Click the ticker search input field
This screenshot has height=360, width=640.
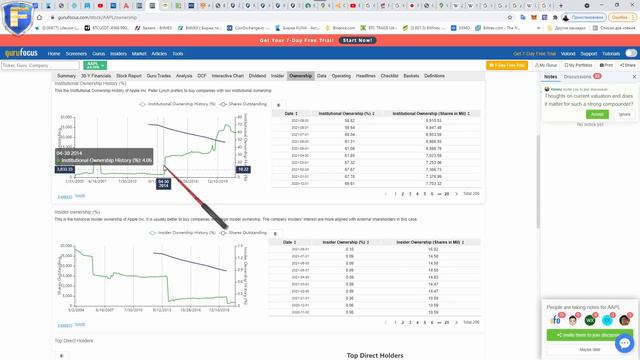coord(40,65)
